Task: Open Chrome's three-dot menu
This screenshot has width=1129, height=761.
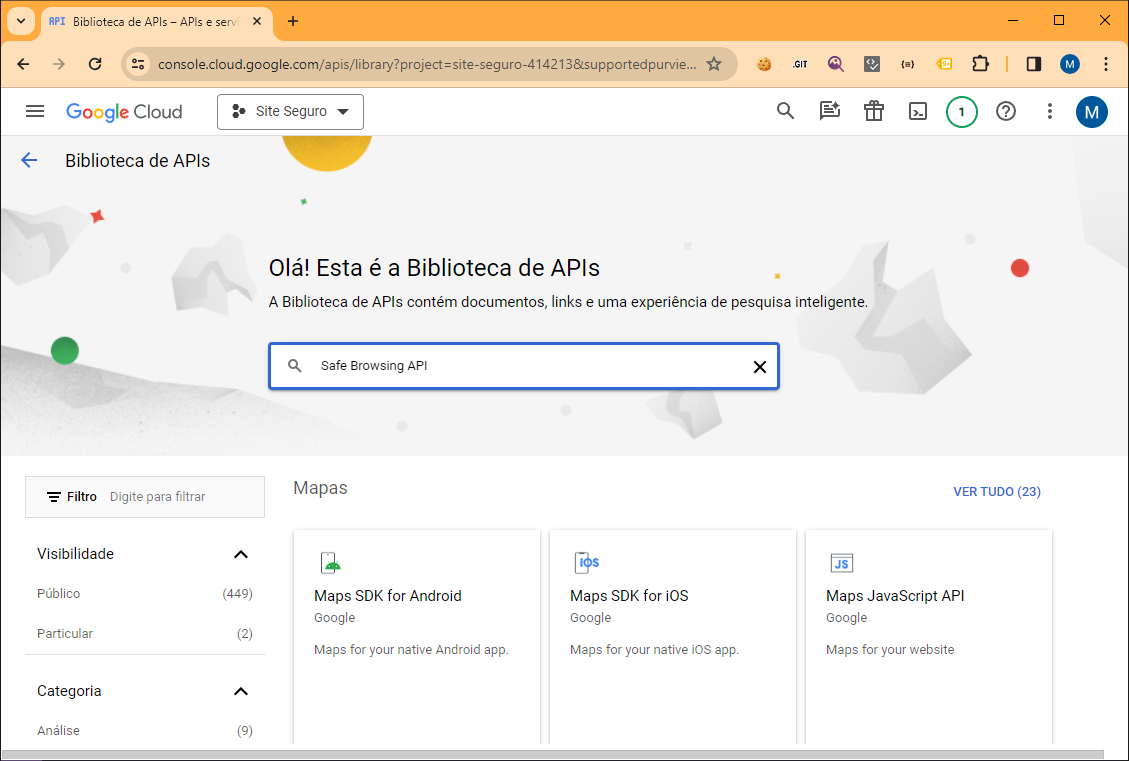Action: pos(1106,64)
